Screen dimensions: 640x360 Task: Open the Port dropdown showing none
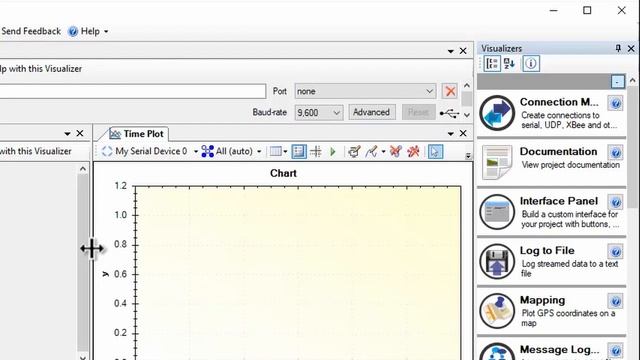click(365, 91)
